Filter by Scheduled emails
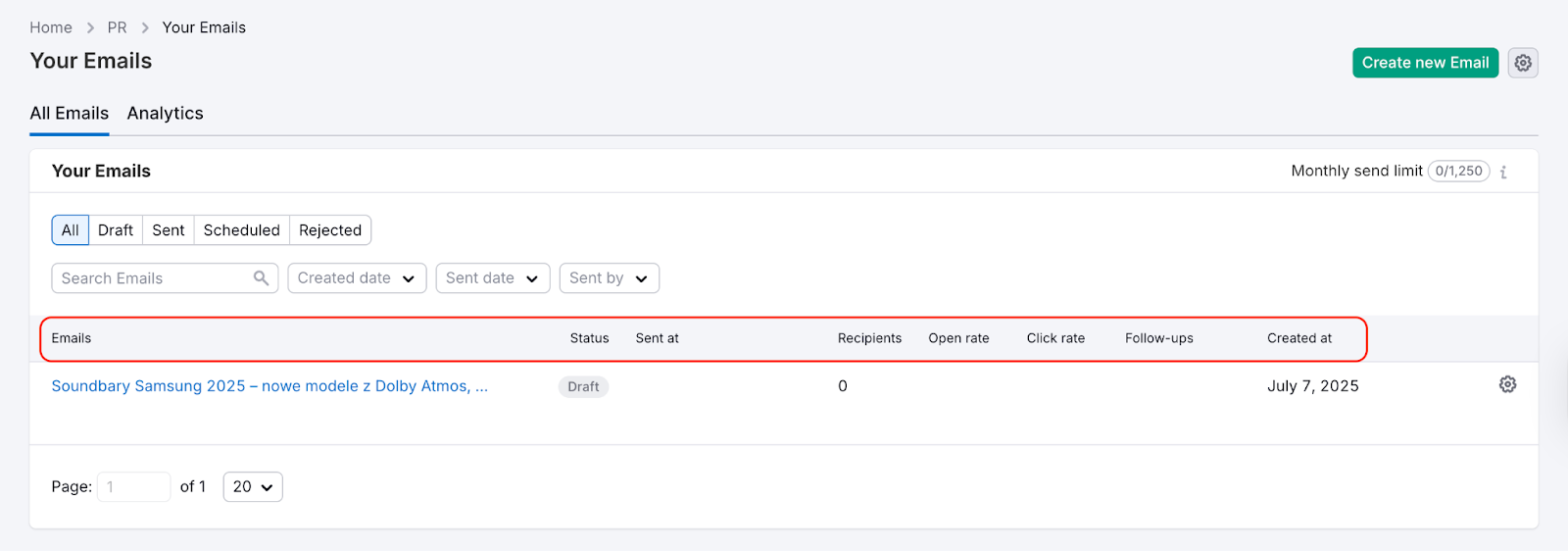 241,230
